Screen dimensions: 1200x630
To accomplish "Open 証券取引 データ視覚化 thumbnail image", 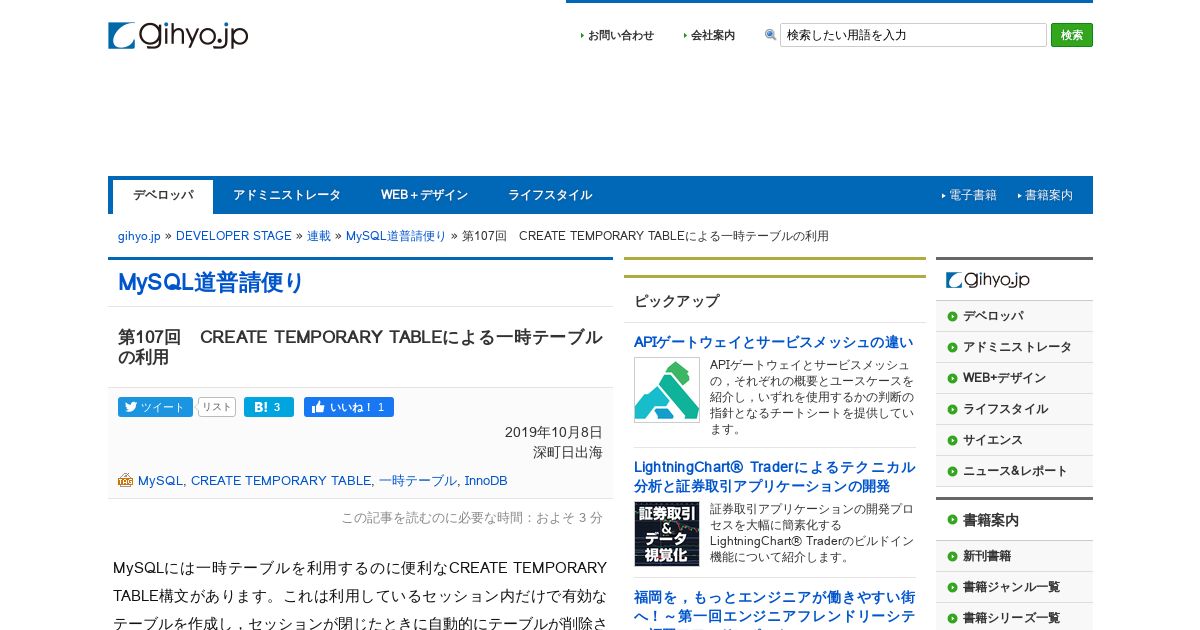I will pyautogui.click(x=667, y=534).
